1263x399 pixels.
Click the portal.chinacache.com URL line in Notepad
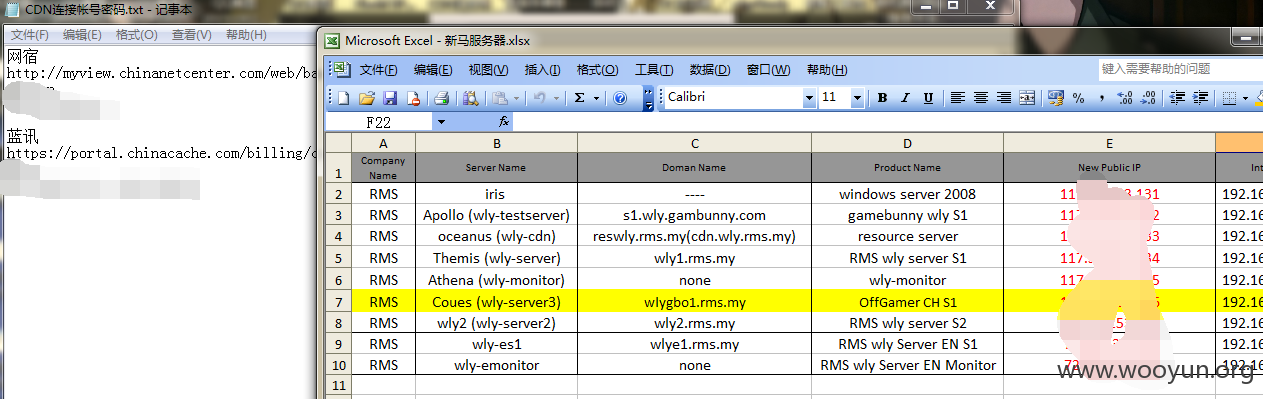click(x=163, y=153)
